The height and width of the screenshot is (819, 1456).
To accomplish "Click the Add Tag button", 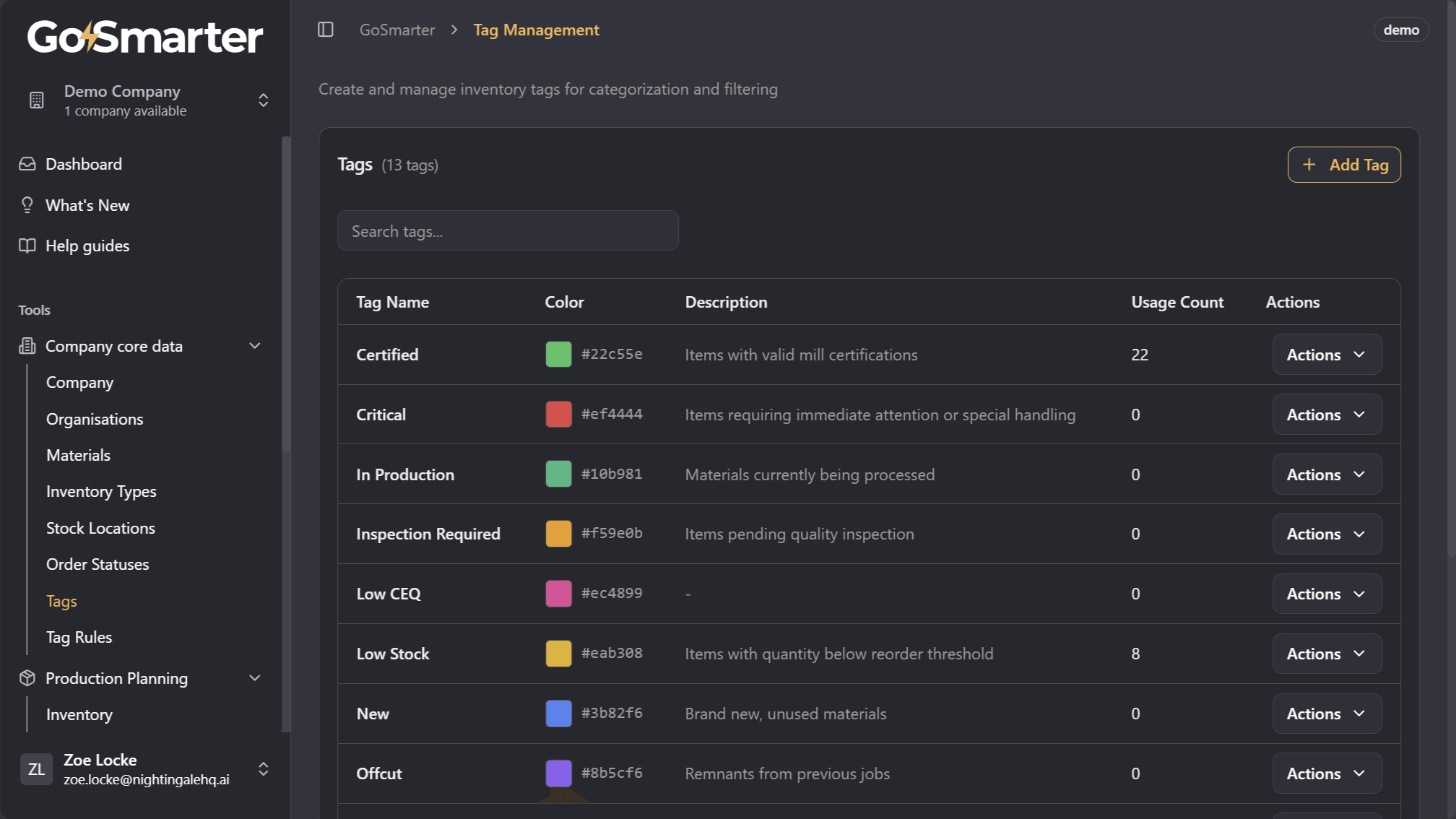I will tap(1344, 165).
